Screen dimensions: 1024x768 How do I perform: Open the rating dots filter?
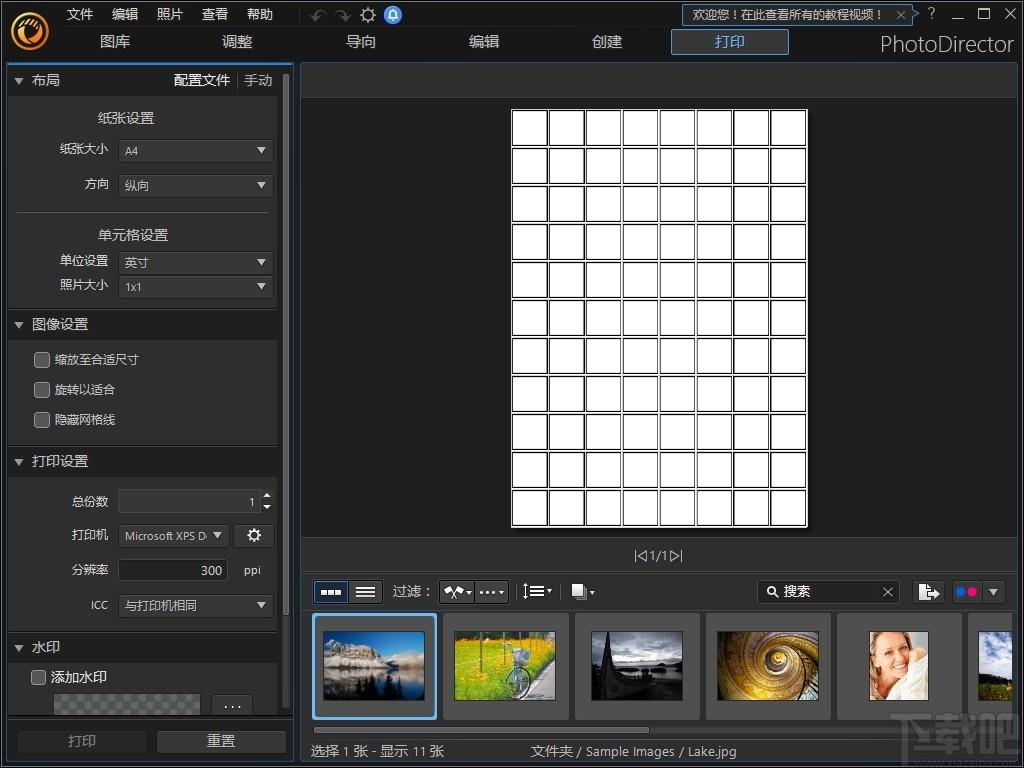point(491,592)
